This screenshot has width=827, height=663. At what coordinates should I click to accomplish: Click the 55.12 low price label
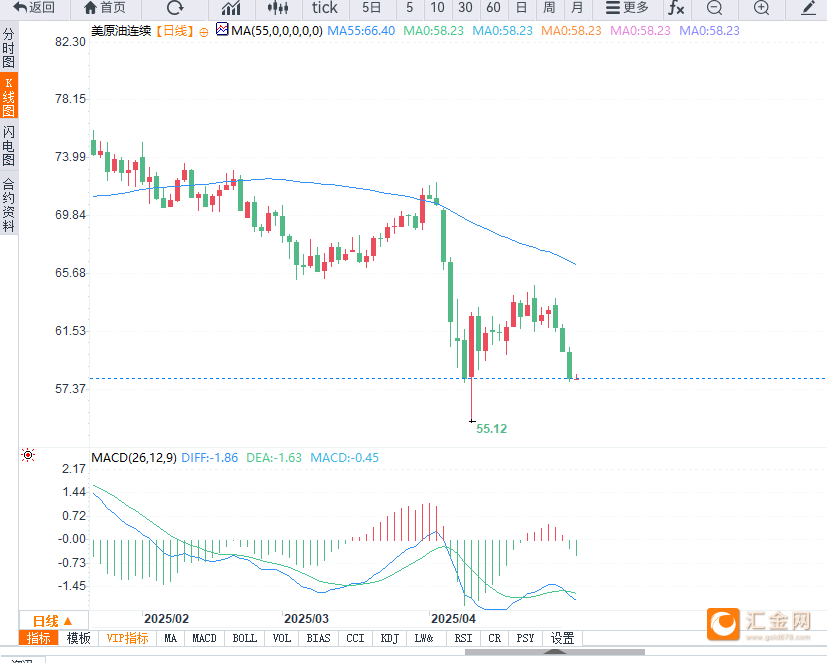(x=492, y=429)
